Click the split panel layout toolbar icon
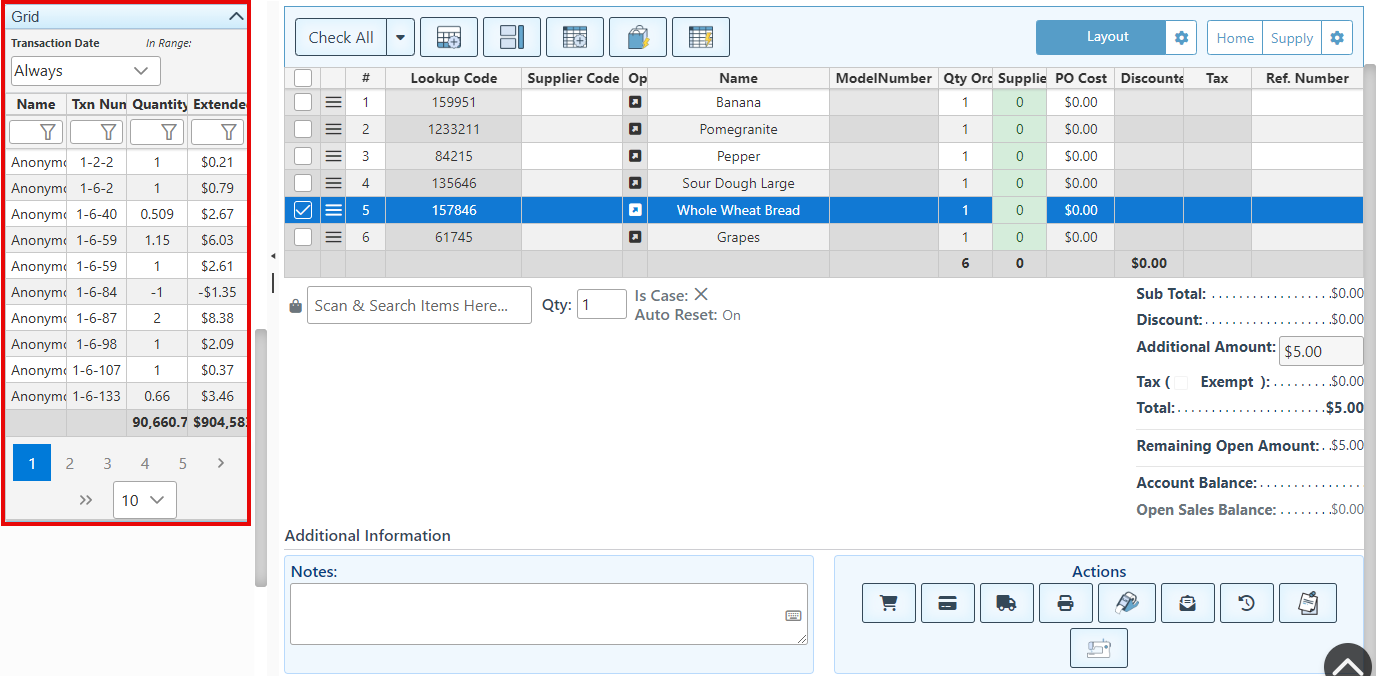 coord(511,38)
